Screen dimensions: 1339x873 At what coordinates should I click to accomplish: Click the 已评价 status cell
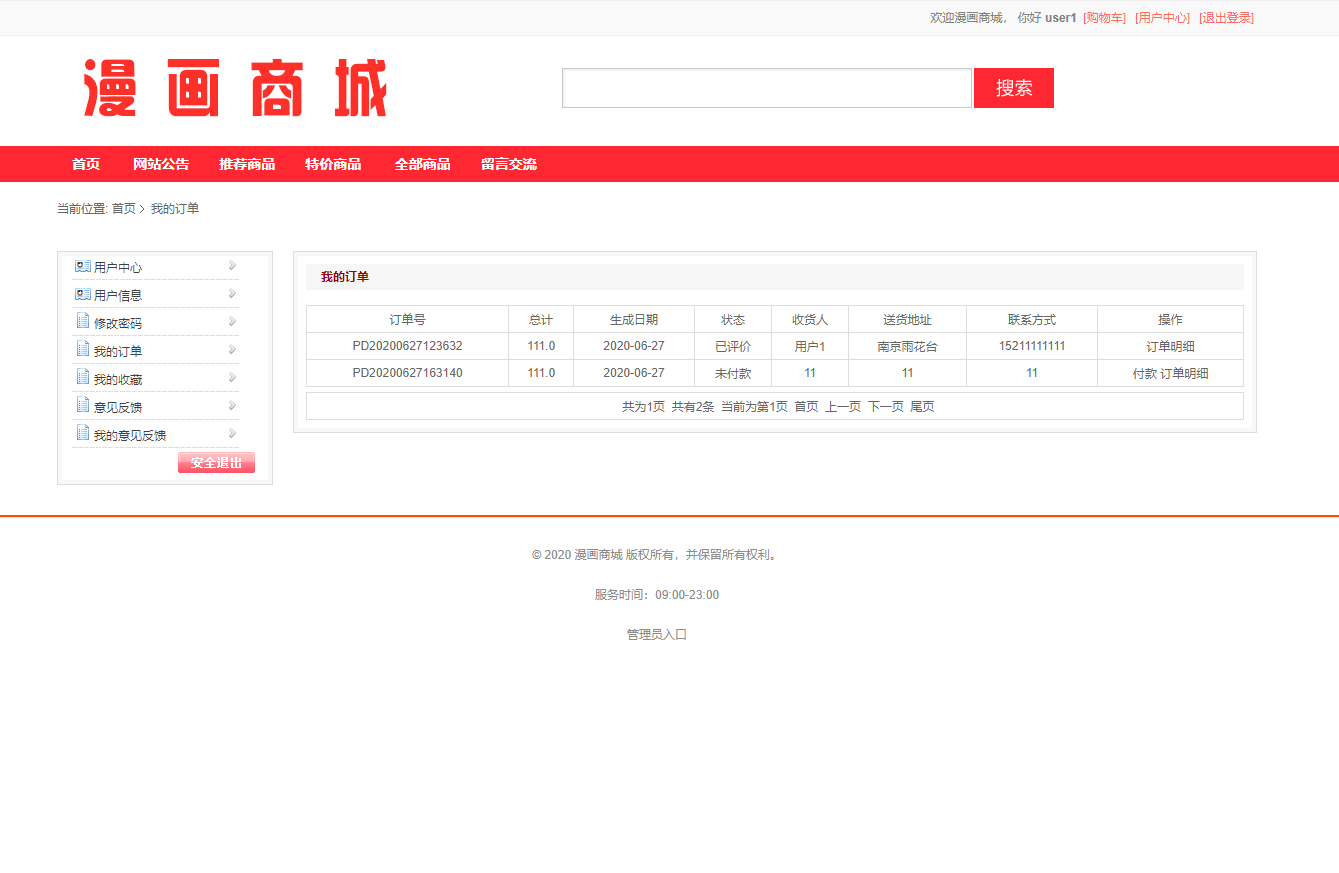click(733, 346)
